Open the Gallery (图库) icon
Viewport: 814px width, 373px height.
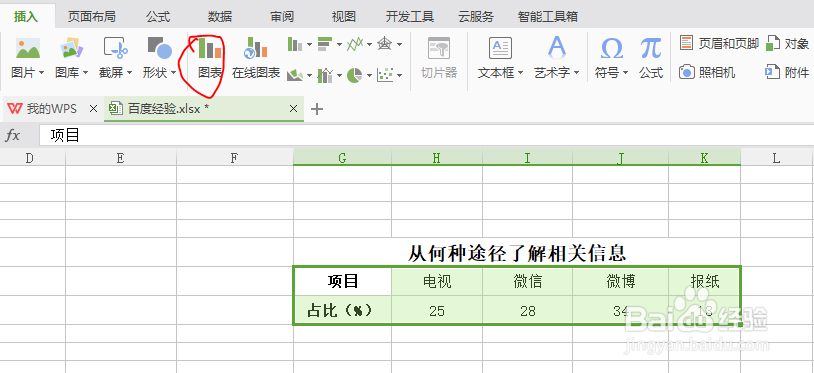tap(72, 48)
